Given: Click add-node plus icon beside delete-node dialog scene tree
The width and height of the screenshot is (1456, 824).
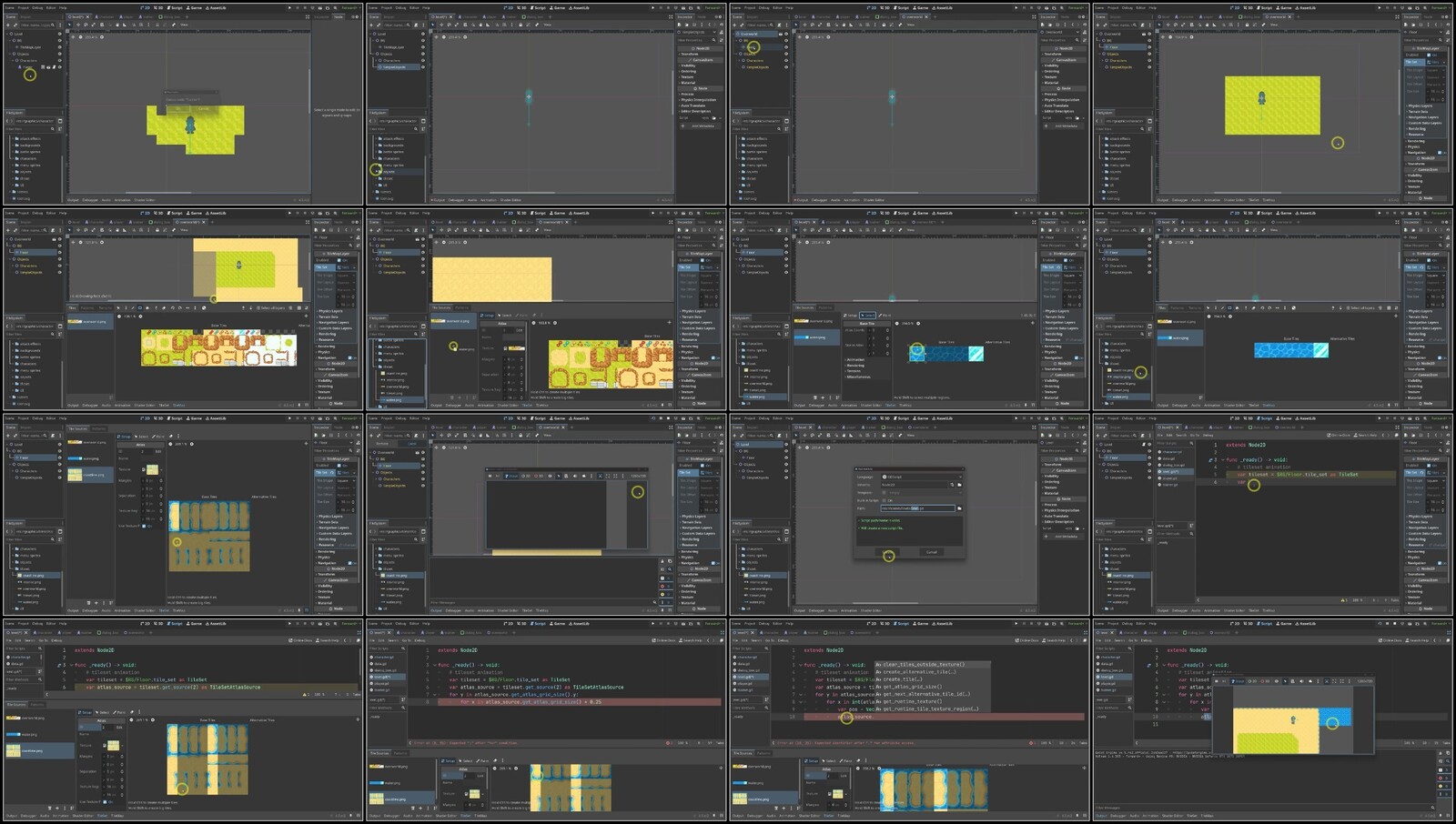Looking at the screenshot, I should click(x=8, y=25).
